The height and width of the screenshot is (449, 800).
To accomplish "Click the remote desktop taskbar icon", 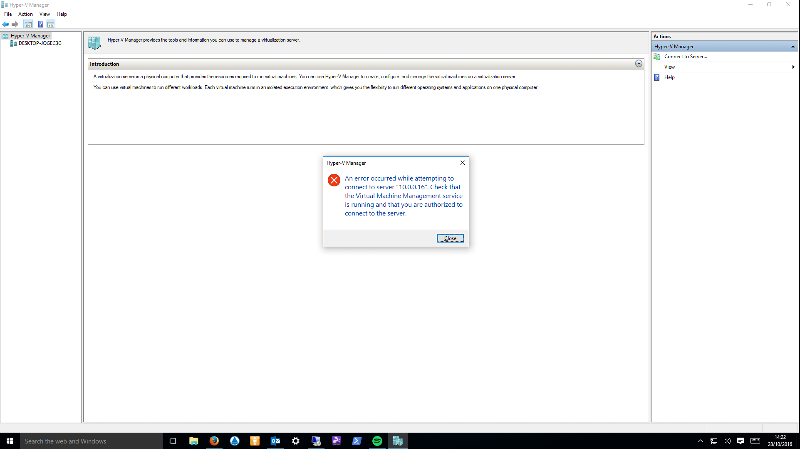I will click(316, 441).
